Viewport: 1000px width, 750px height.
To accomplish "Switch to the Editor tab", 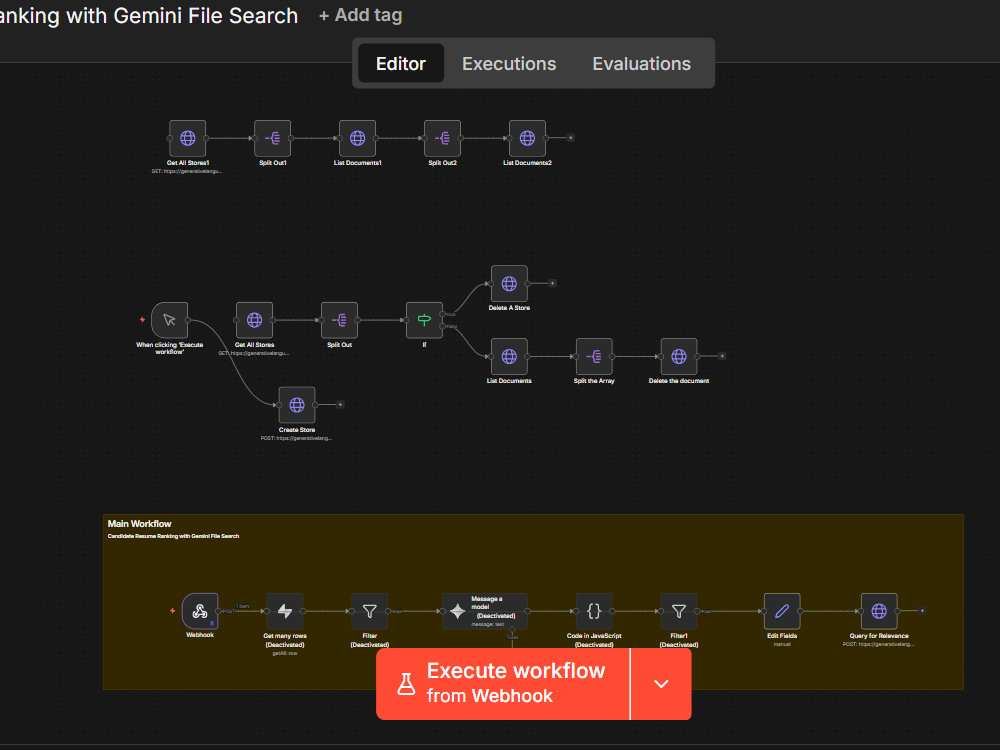I will coord(401,63).
